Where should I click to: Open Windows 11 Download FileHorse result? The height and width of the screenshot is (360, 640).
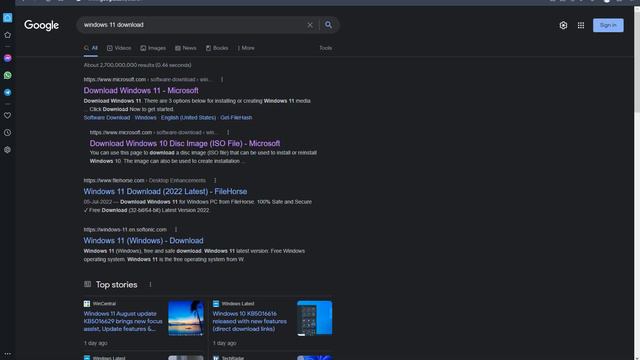(x=165, y=191)
